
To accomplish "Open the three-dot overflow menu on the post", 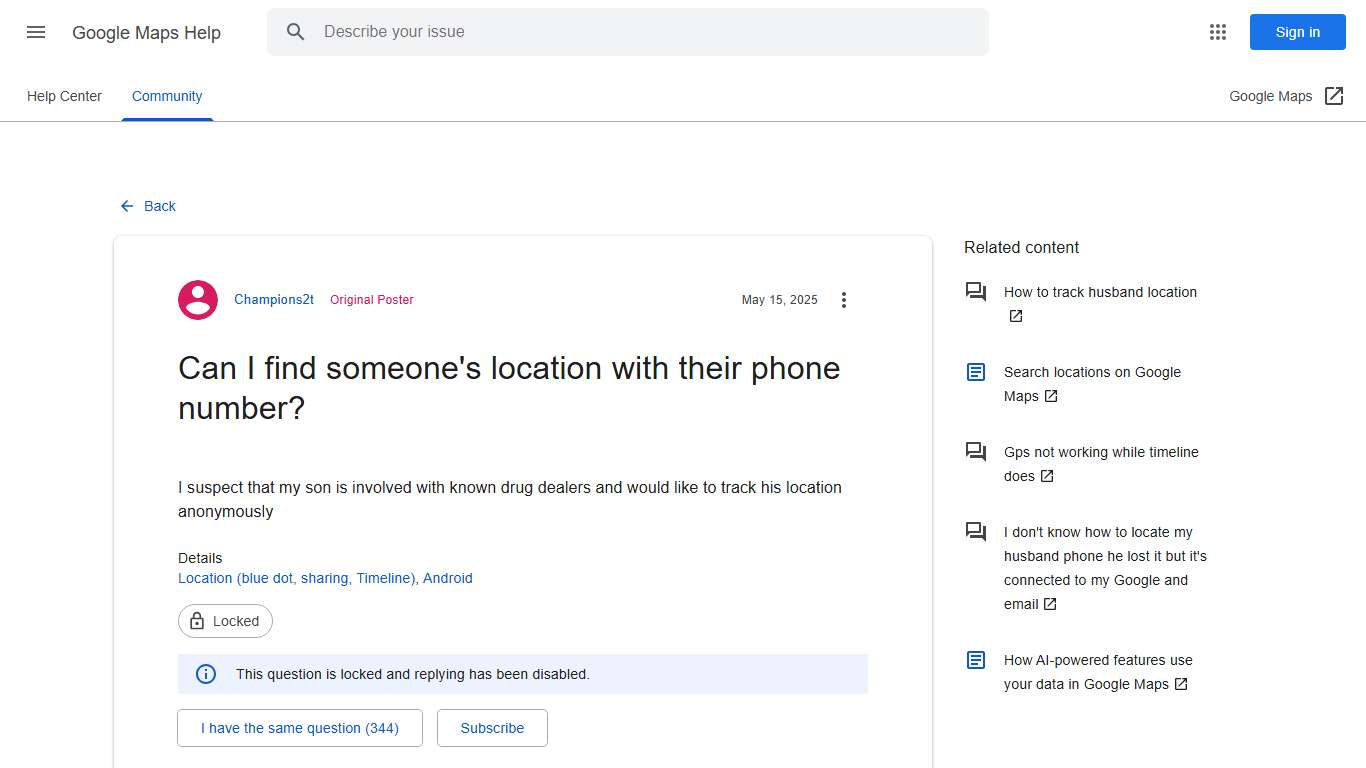I will point(844,299).
